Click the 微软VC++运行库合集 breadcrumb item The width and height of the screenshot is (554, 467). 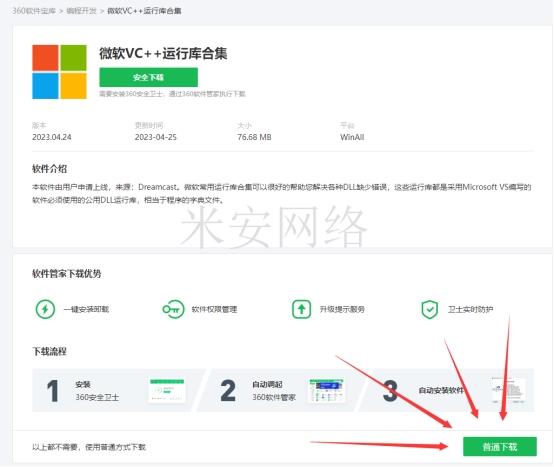pos(144,11)
